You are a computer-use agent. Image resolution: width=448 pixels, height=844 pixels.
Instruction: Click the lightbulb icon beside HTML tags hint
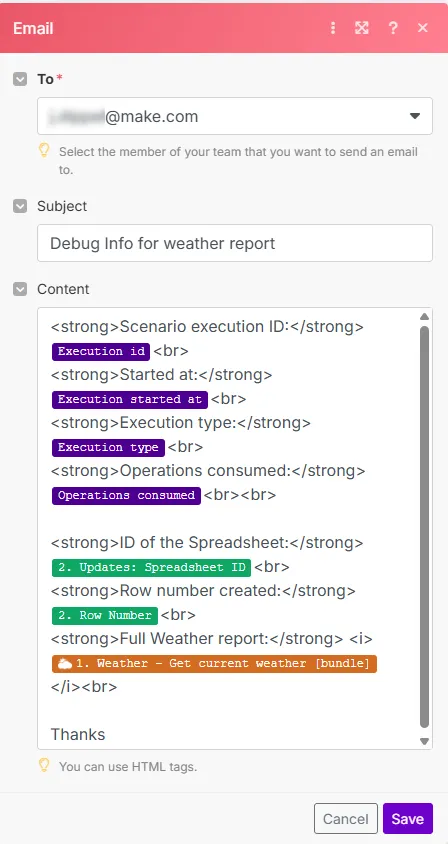tap(45, 765)
